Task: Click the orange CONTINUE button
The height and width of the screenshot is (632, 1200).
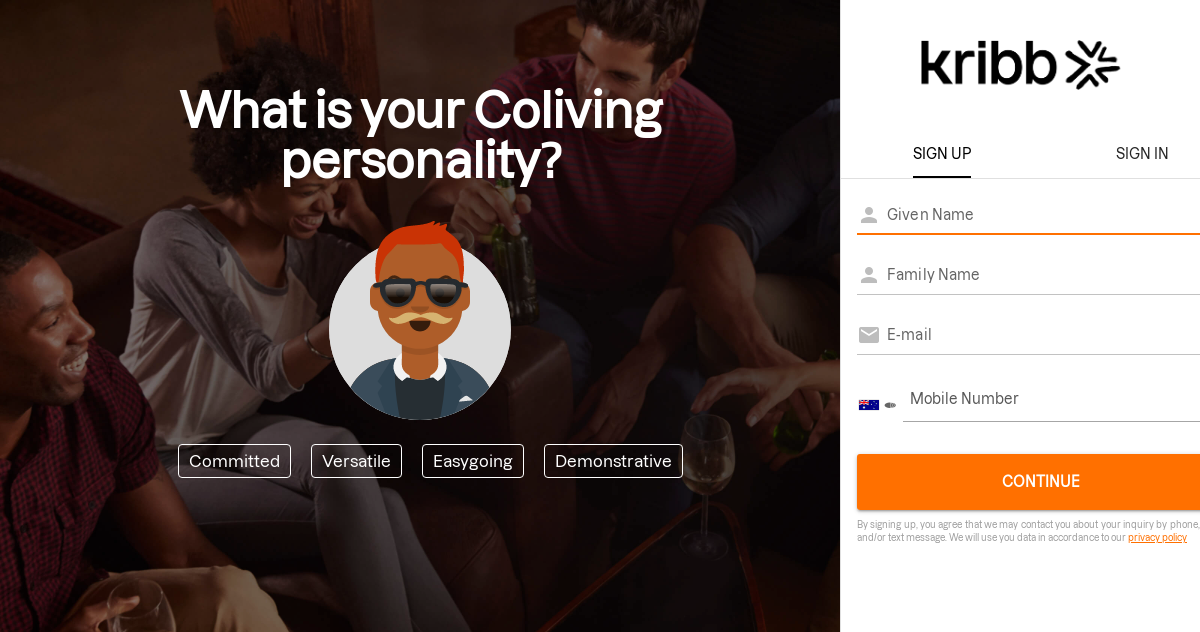Action: [1028, 482]
